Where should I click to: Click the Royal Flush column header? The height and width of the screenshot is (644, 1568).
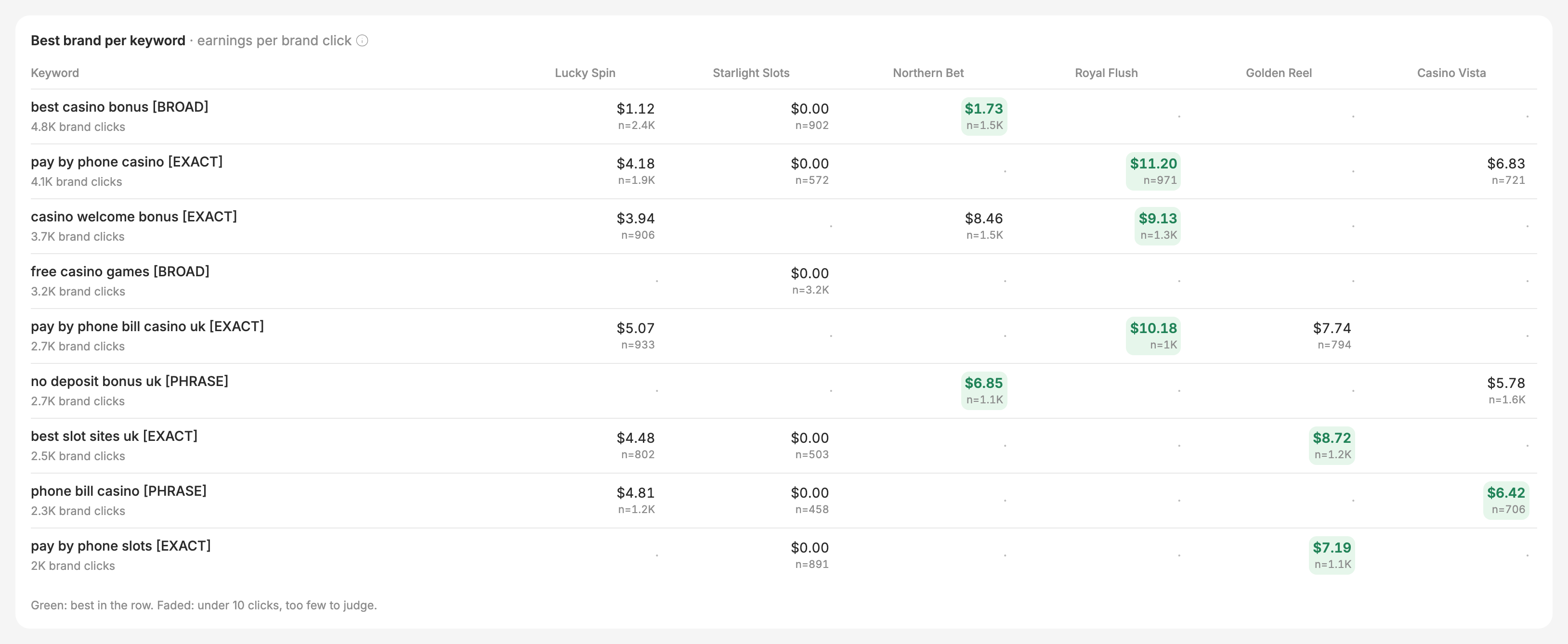(x=1106, y=73)
